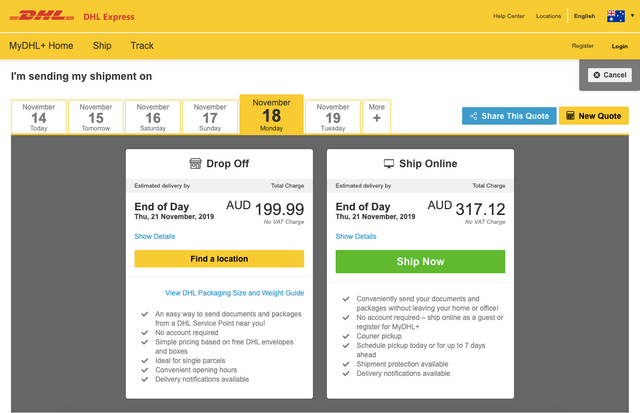Image resolution: width=640 pixels, height=413 pixels.
Task: Open country dropdown arrow beside flag
Action: point(632,16)
